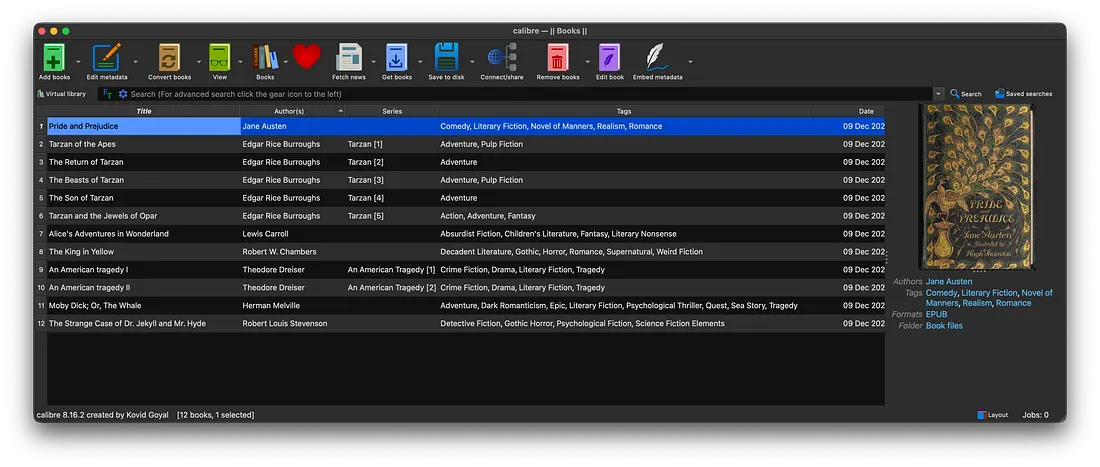Toggle the full text search icon

tap(107, 94)
